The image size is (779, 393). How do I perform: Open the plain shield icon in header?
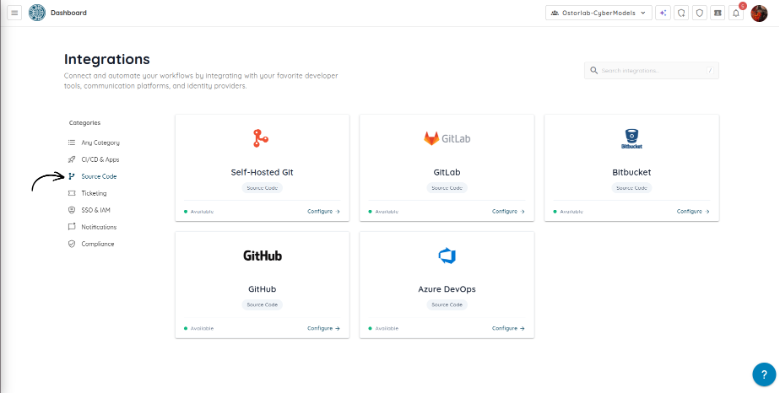700,13
